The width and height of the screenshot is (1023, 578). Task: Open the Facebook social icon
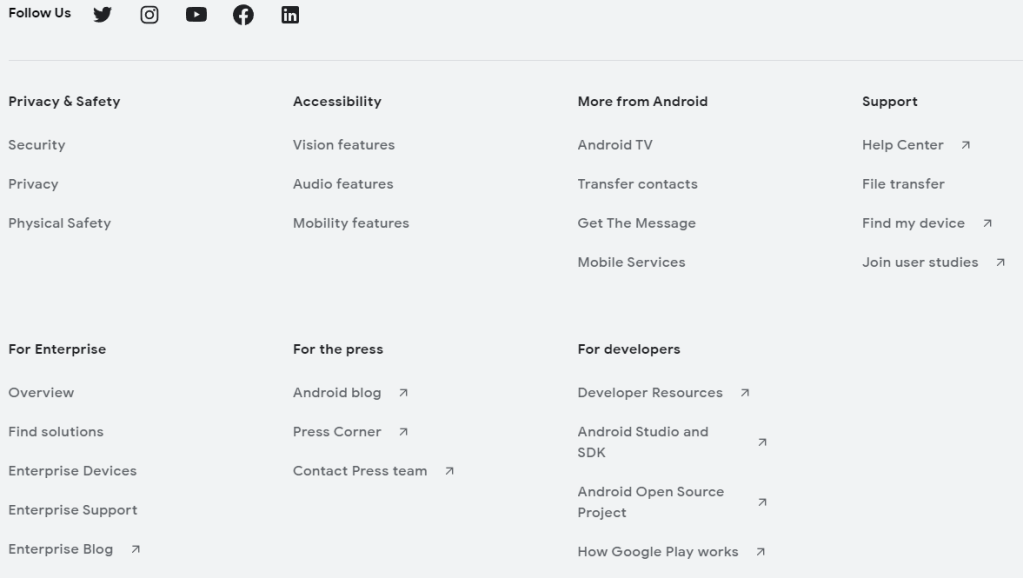click(243, 15)
